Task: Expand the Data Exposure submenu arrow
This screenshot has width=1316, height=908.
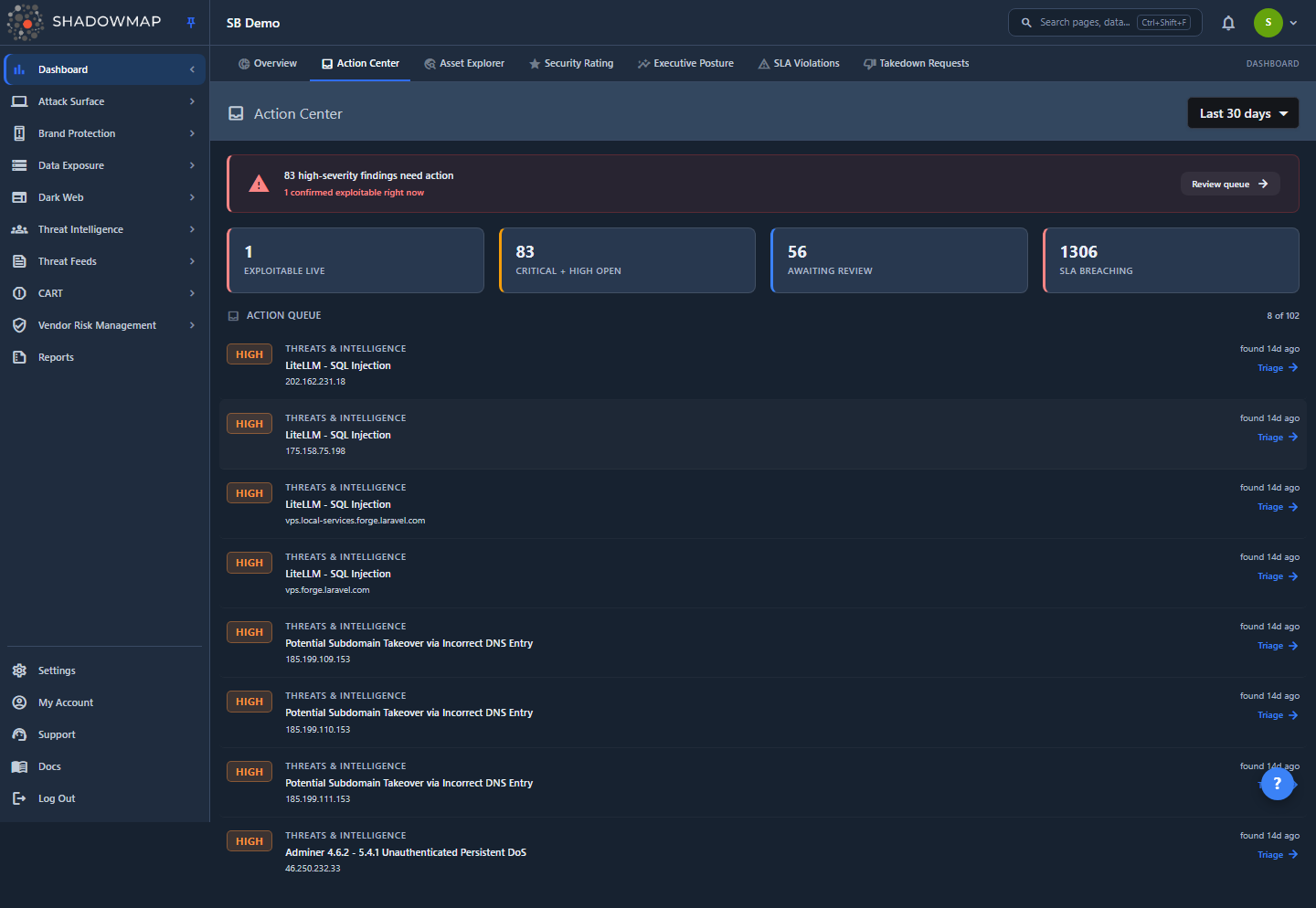Action: pos(192,165)
